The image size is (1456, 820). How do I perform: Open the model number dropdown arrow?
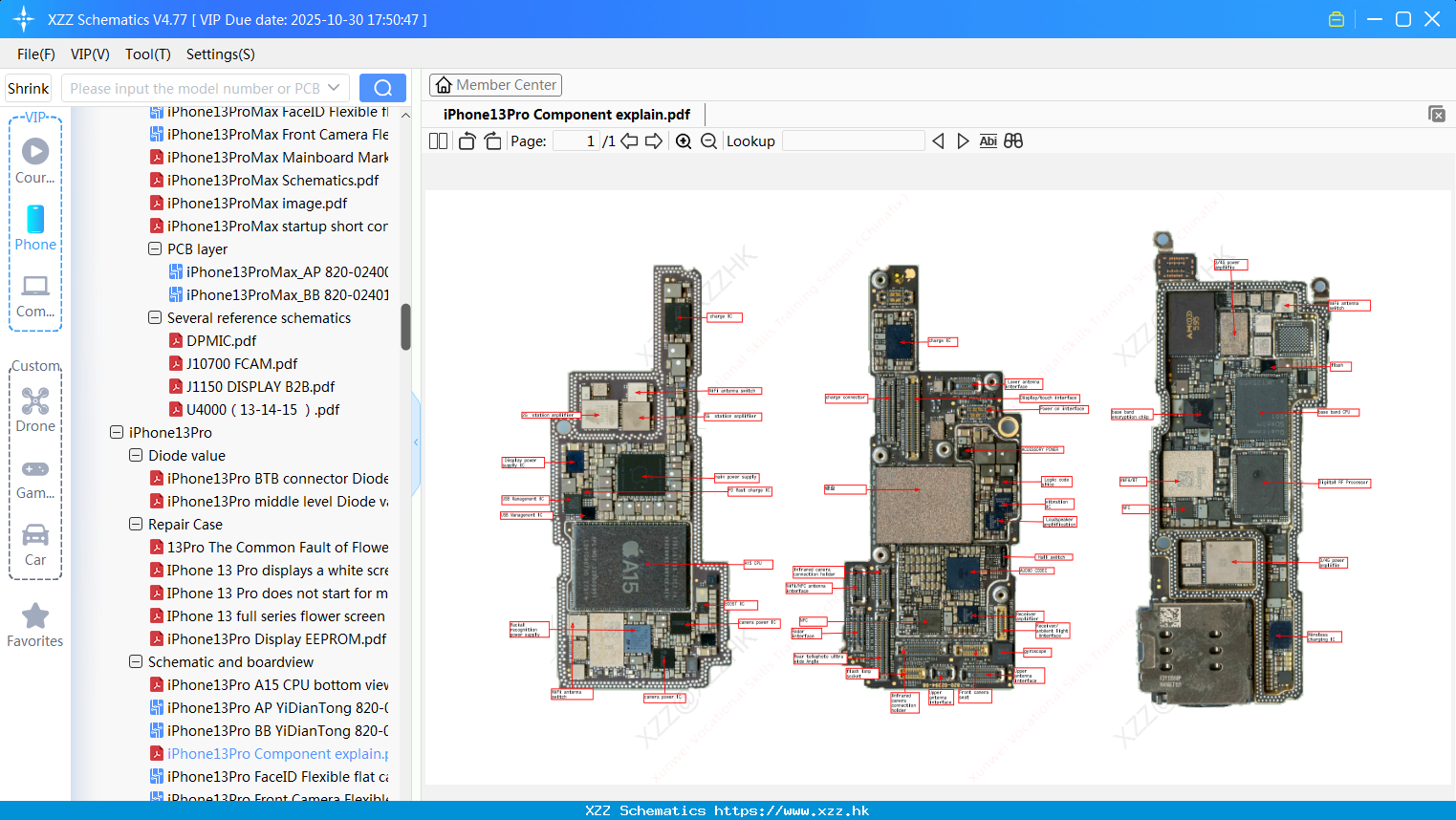(x=334, y=88)
